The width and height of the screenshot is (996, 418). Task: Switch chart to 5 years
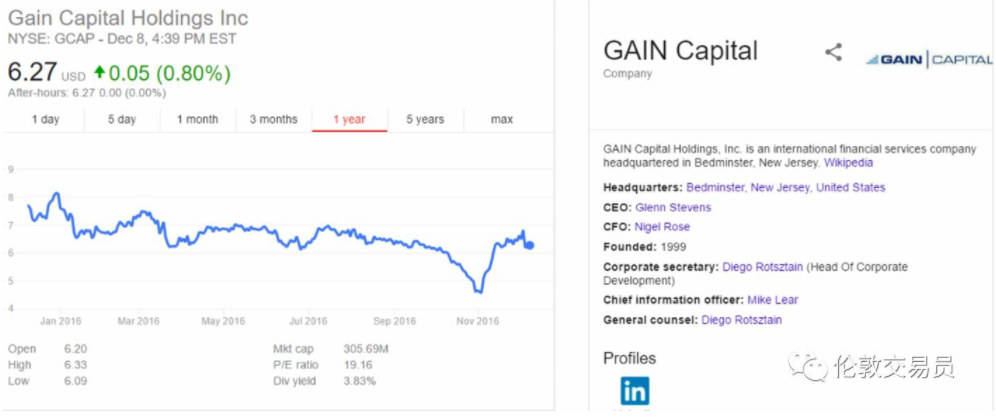[425, 120]
